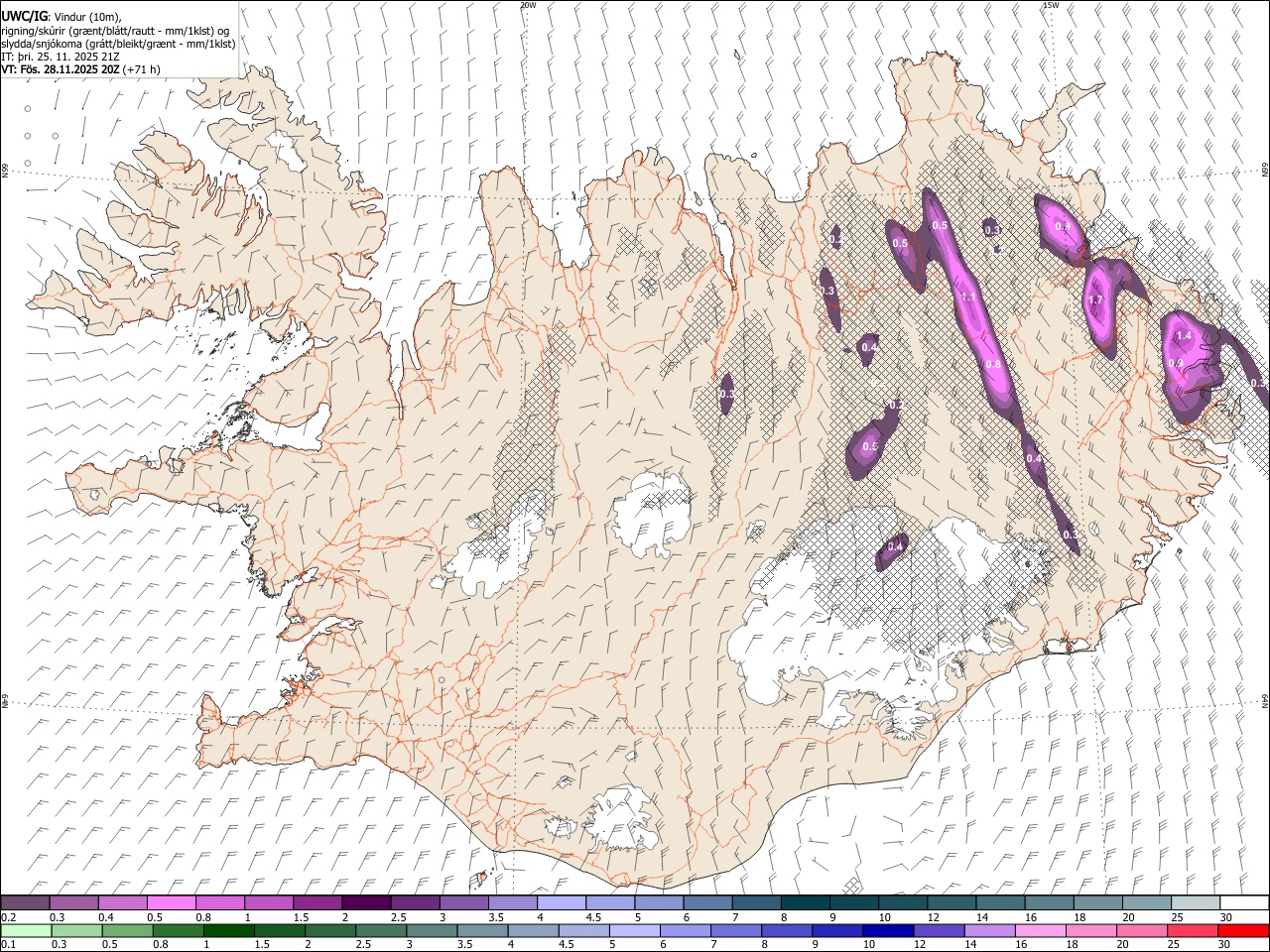Click the '1.4' snowfall value on the map
Image resolution: width=1270 pixels, height=952 pixels.
[1184, 336]
